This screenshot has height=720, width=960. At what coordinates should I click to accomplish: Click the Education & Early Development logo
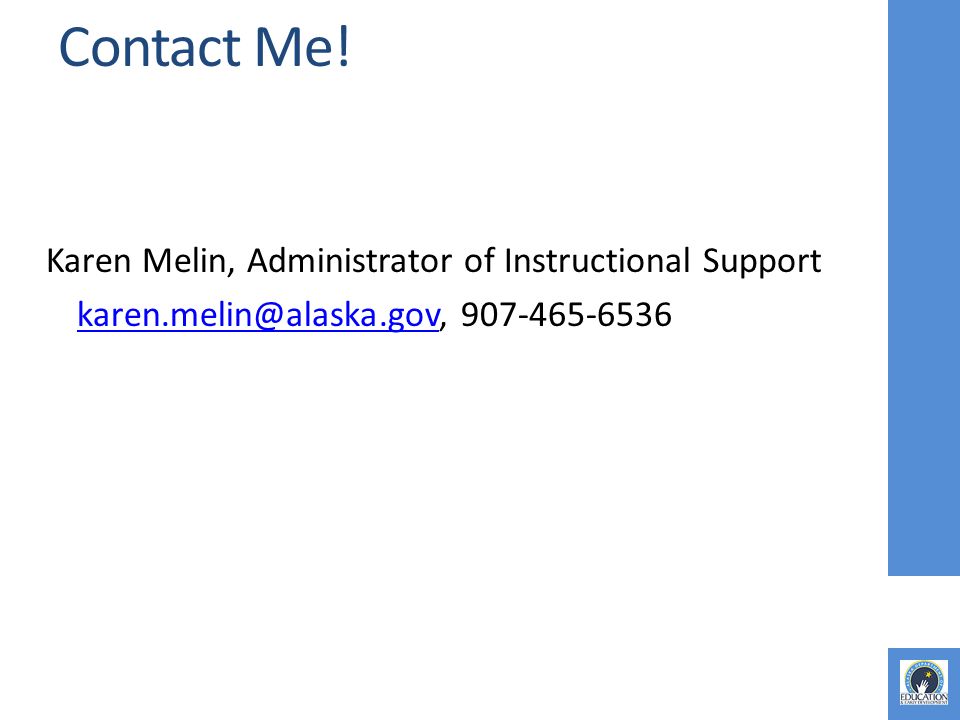923,683
